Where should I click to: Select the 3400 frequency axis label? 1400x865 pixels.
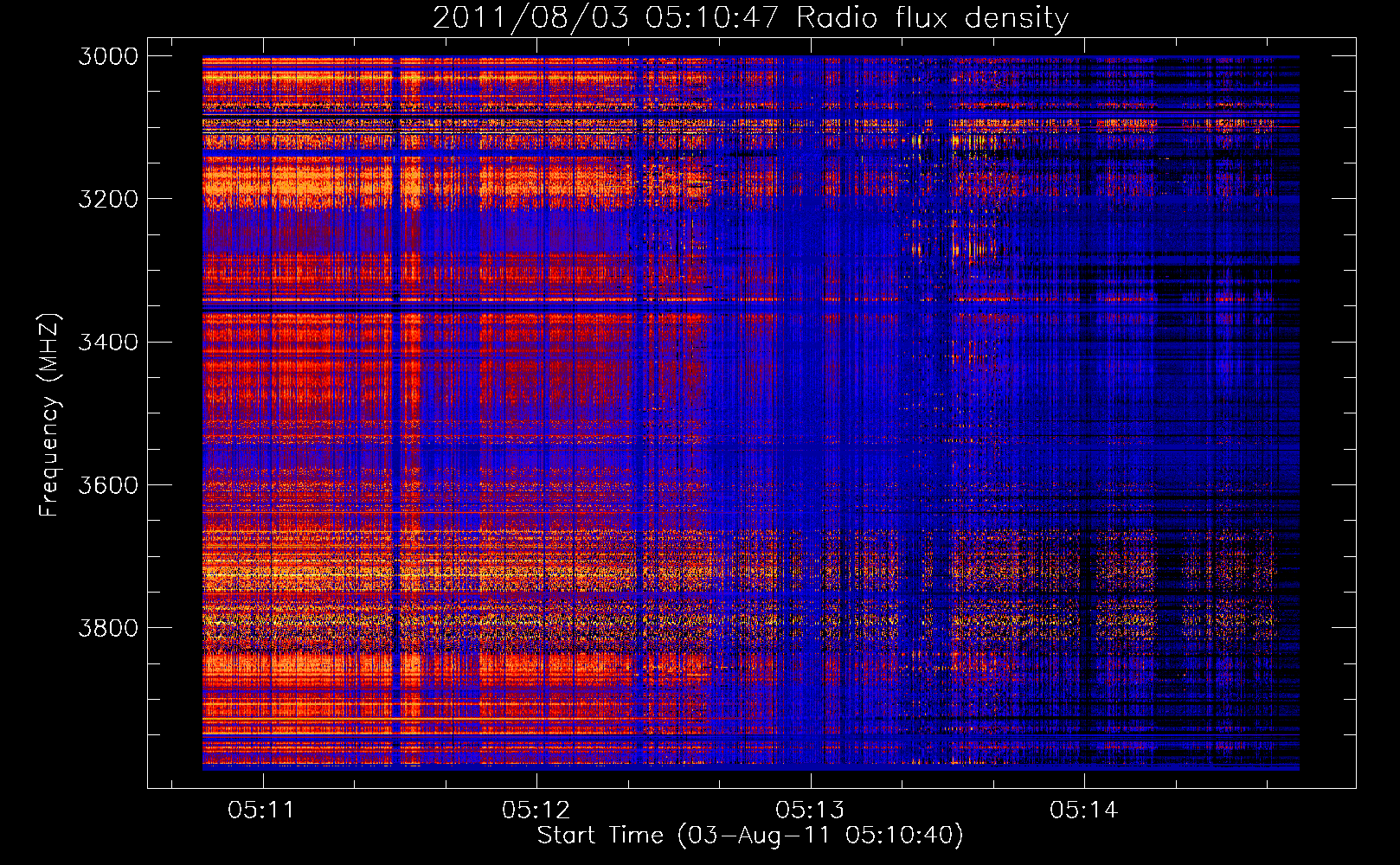click(108, 342)
